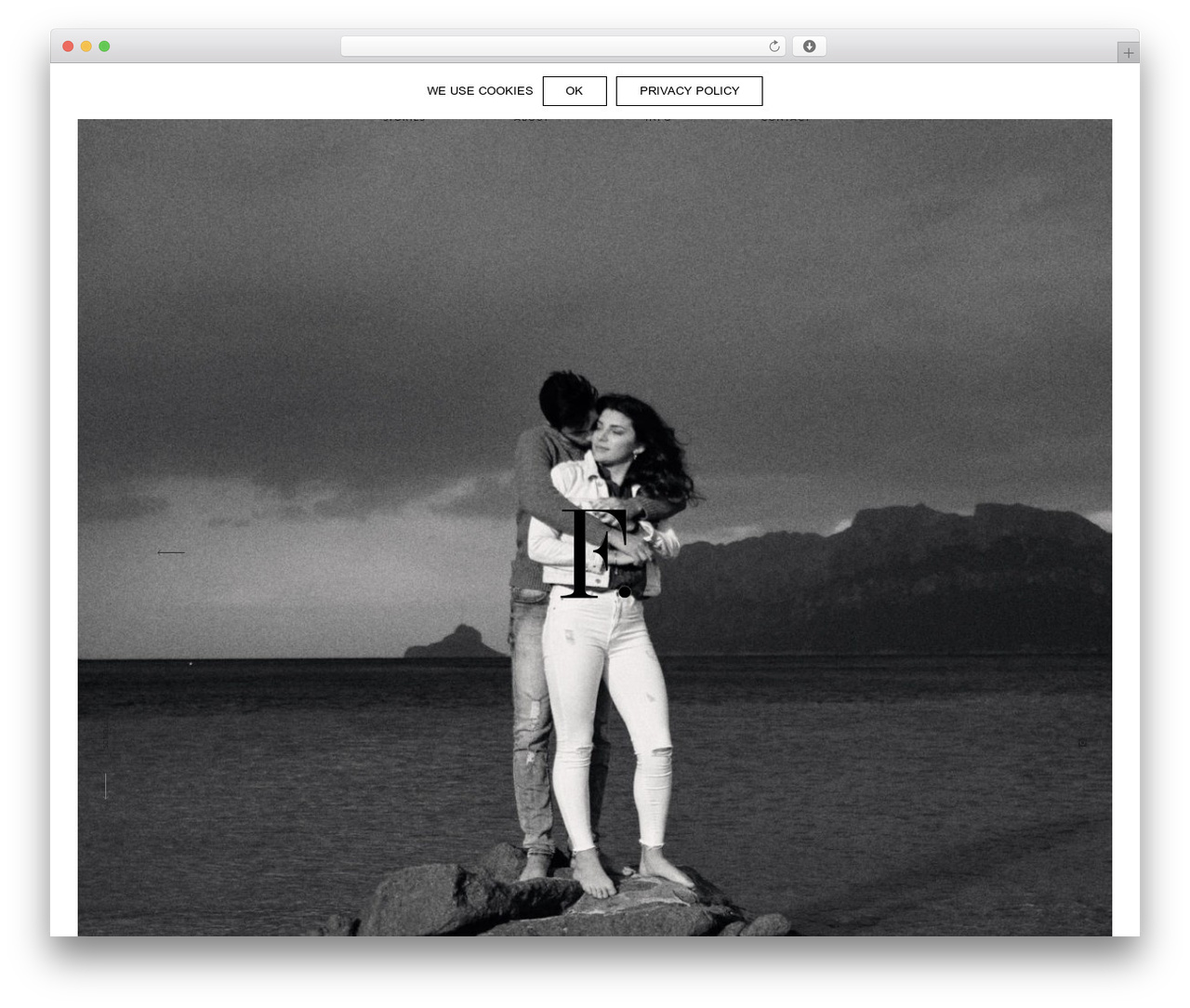This screenshot has height=1008, width=1190.
Task: Click the yellow minimize window button
Action: 86,46
